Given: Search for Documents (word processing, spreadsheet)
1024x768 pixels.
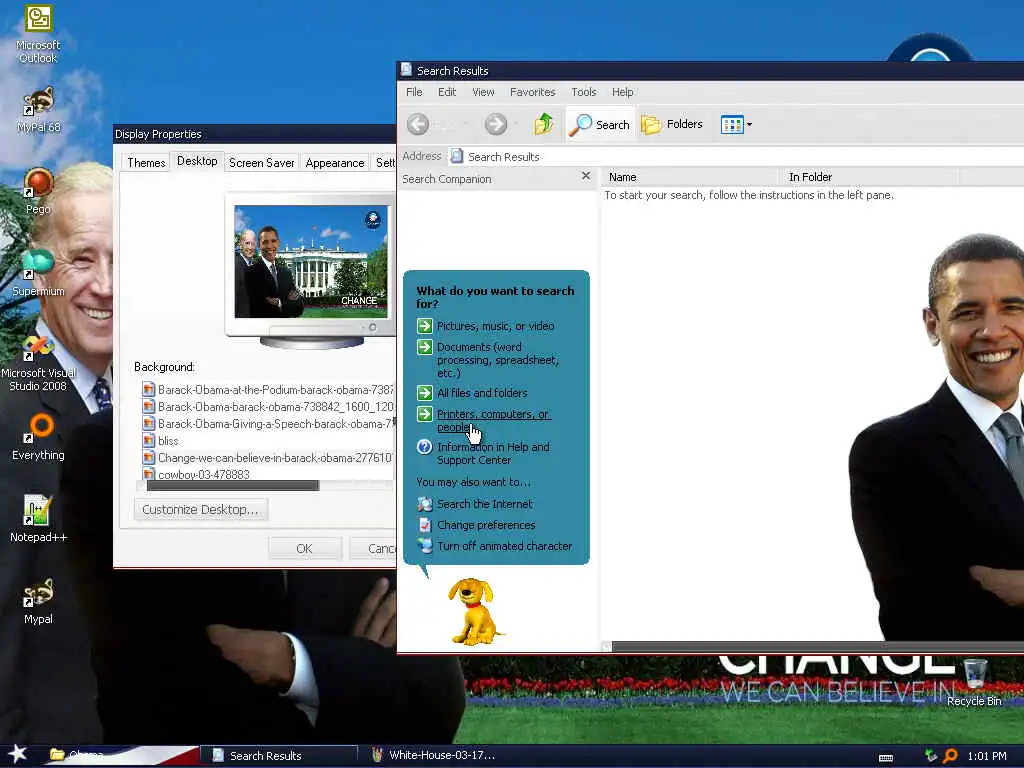Looking at the screenshot, I should pos(498,360).
